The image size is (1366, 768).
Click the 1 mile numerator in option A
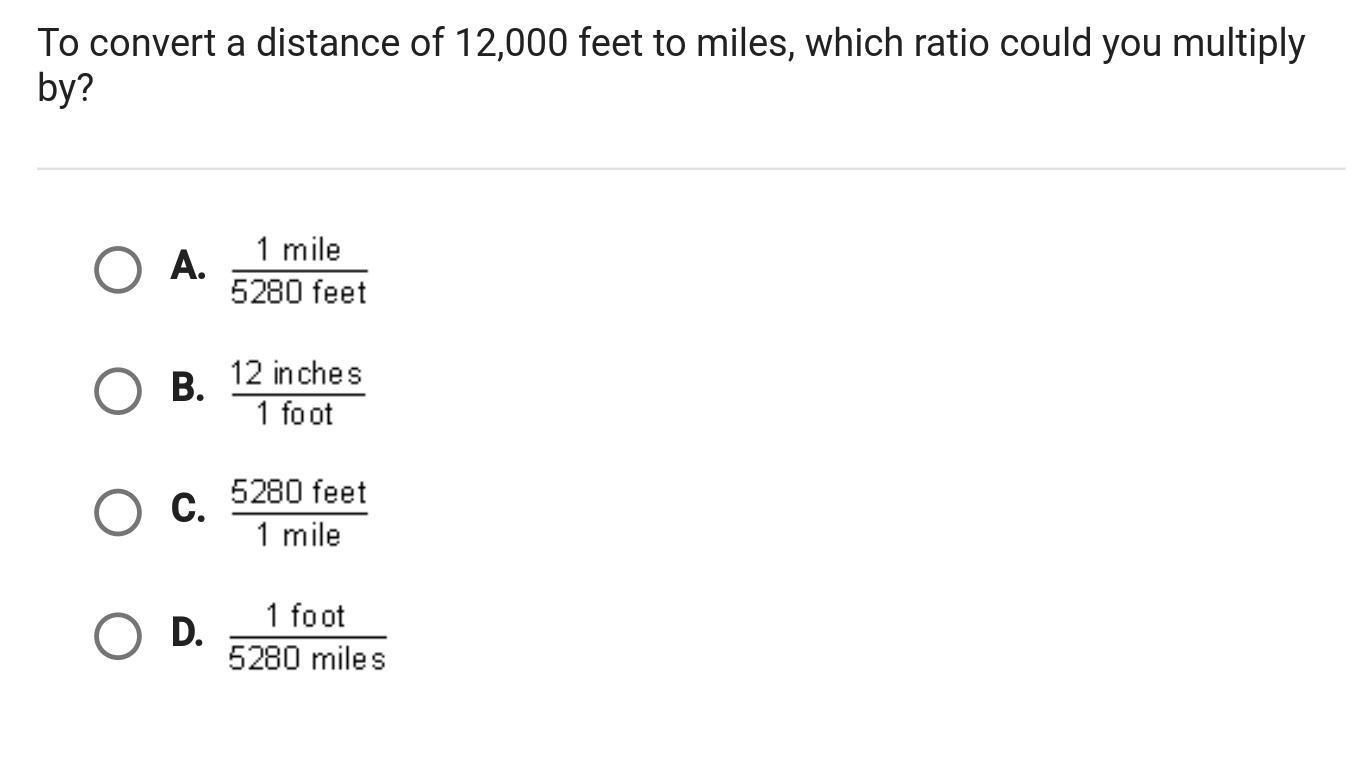pos(298,249)
